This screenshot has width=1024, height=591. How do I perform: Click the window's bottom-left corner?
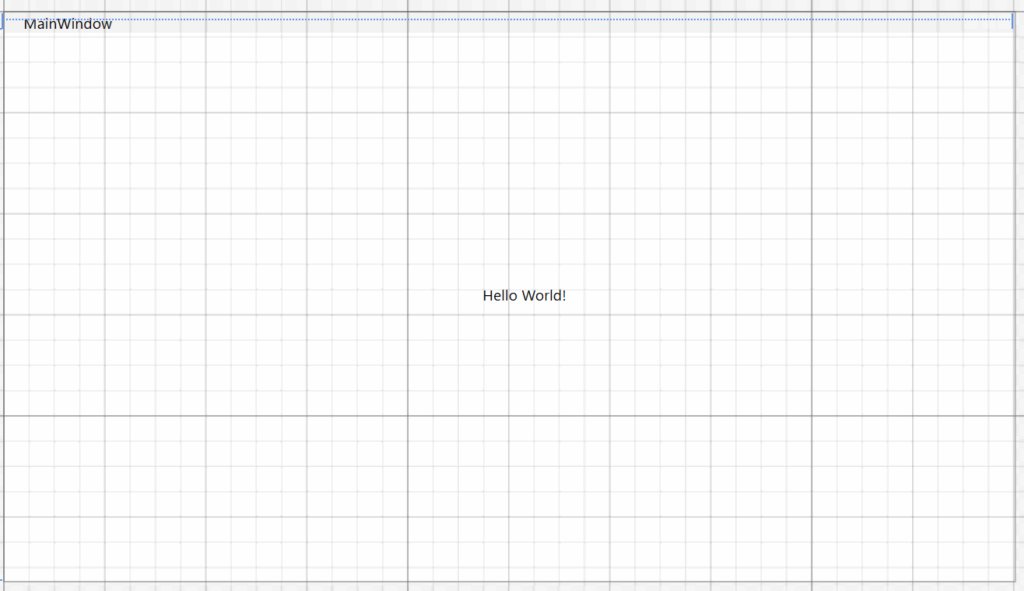coord(3,581)
